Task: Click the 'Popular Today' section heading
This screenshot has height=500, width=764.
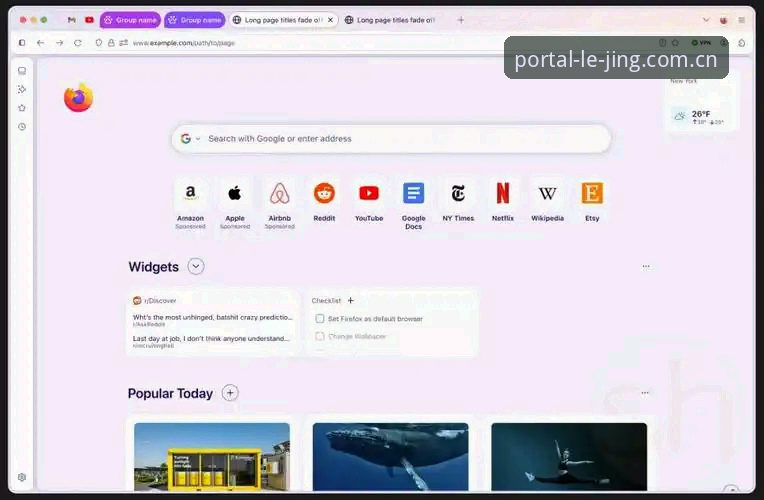Action: (x=170, y=393)
